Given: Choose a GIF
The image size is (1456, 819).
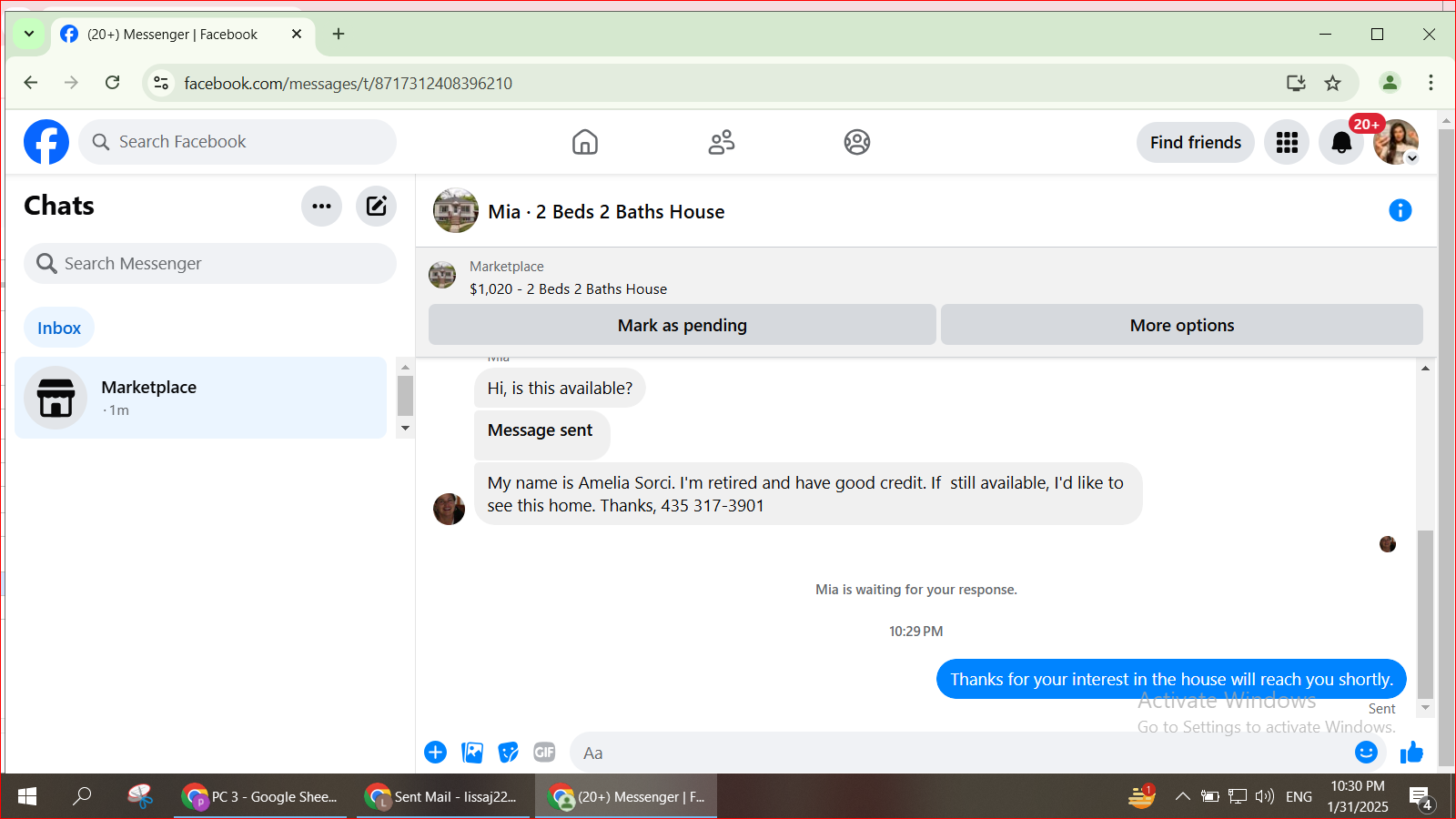Looking at the screenshot, I should pos(544,753).
